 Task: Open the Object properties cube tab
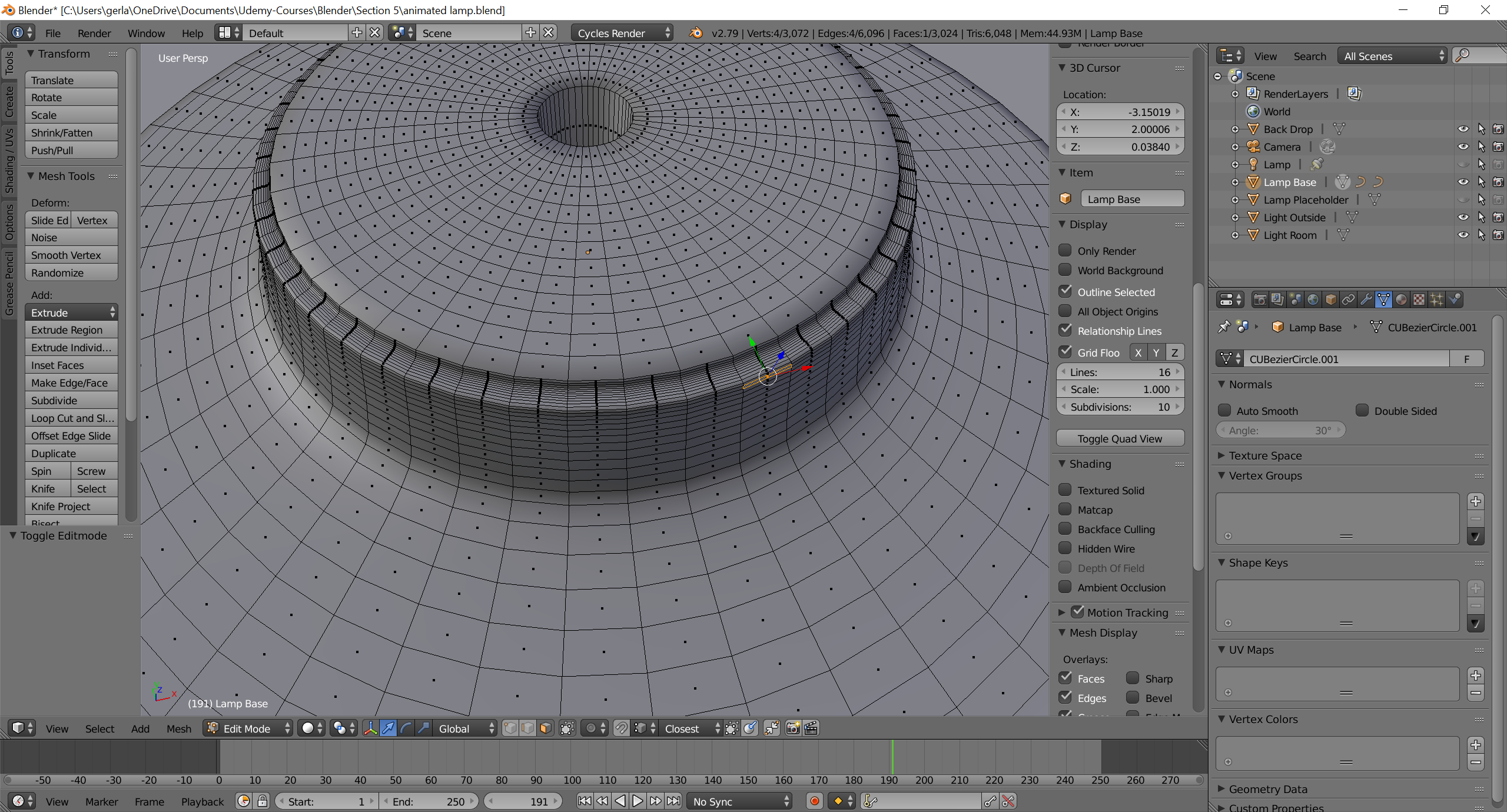[x=1330, y=299]
